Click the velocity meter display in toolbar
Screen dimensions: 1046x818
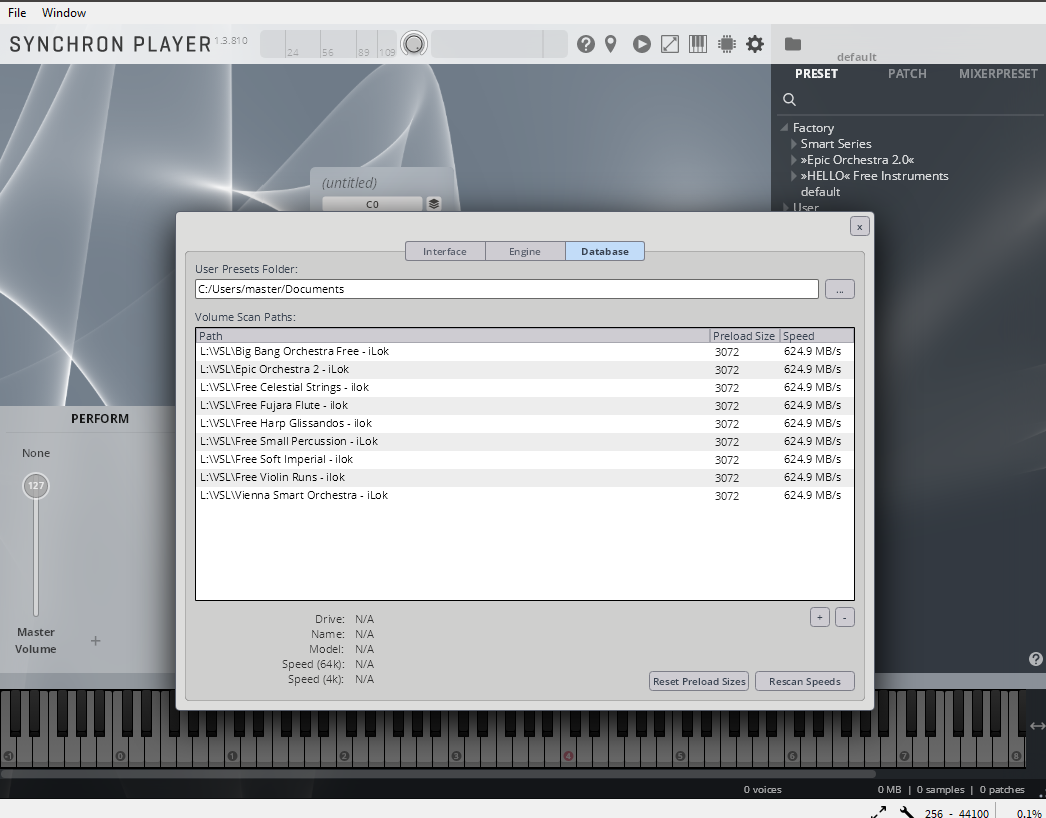coord(328,44)
